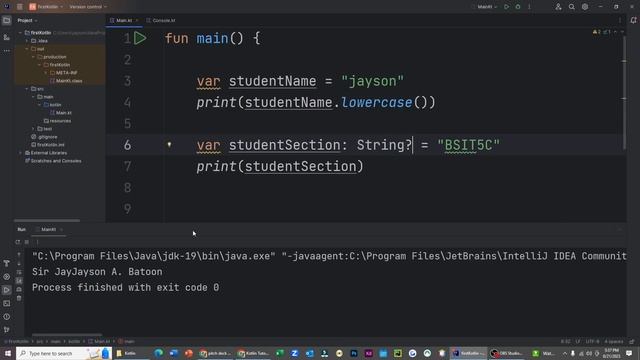This screenshot has width=640, height=360.
Task: Switch to Main.kt editor tab
Action: coord(124,20)
